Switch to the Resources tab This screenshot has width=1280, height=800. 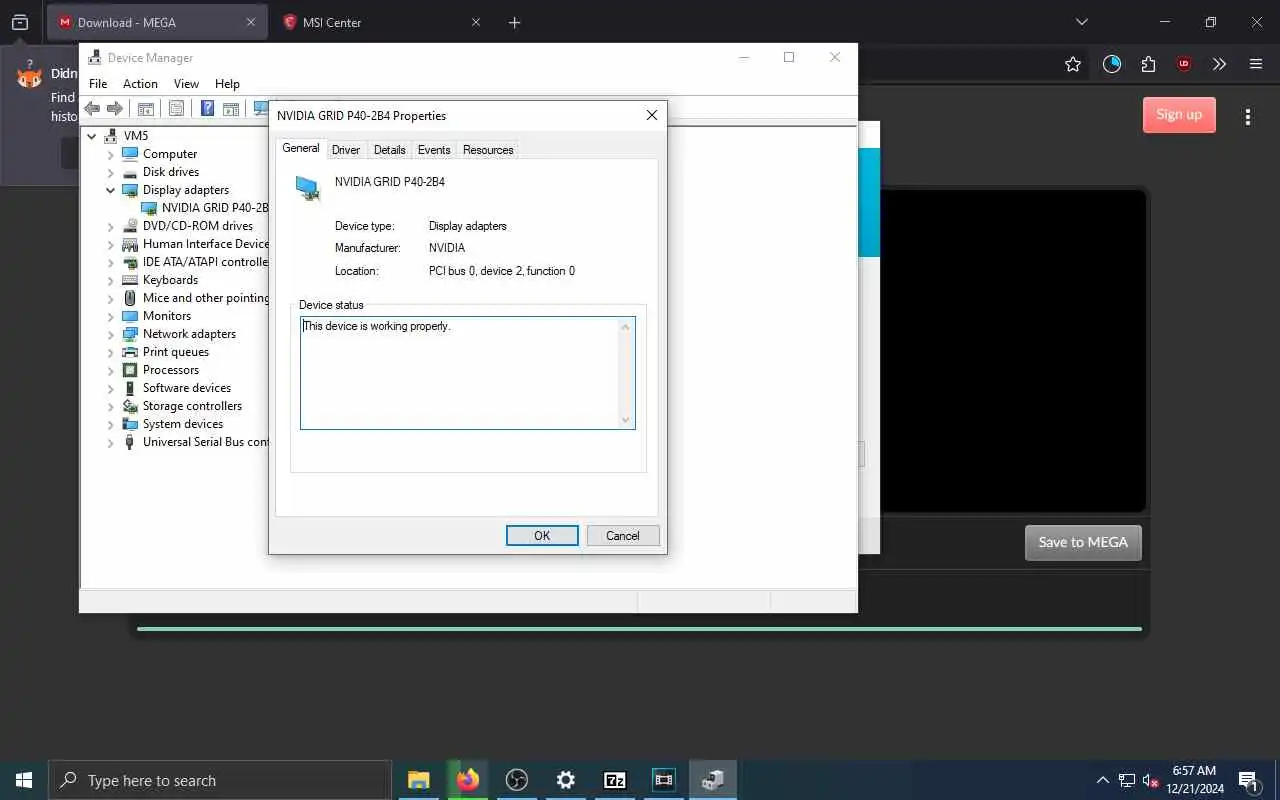coord(488,150)
